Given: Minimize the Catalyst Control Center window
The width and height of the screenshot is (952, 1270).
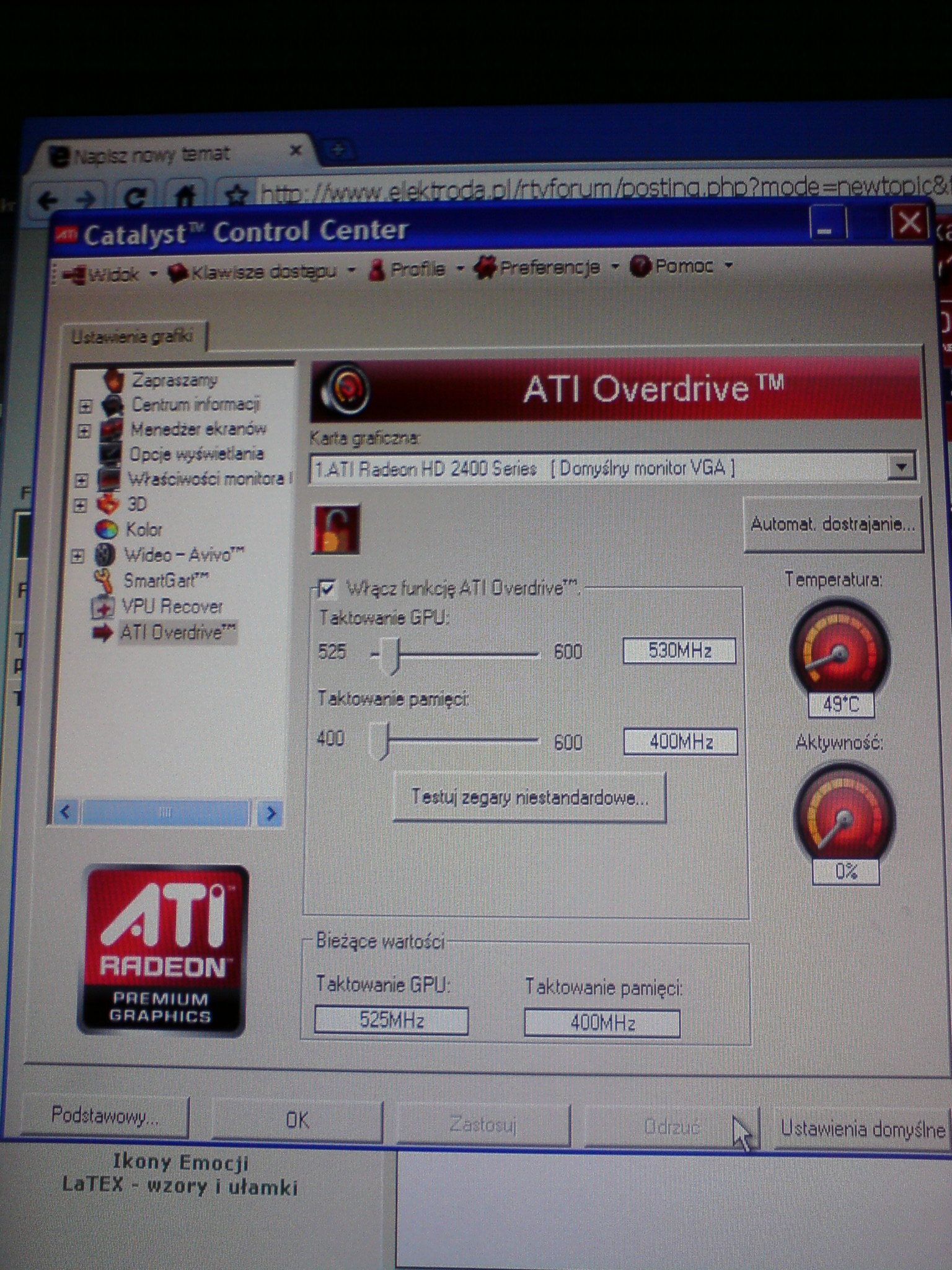Looking at the screenshot, I should [x=827, y=224].
